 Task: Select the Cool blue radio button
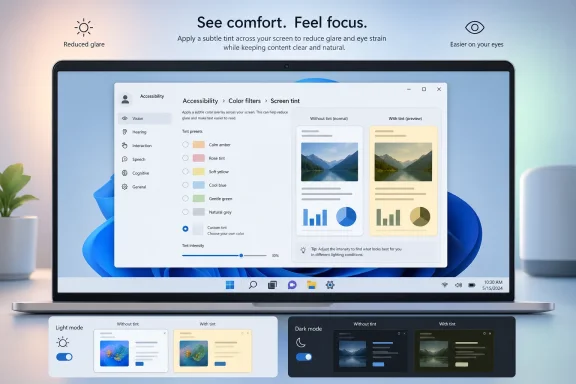click(185, 185)
